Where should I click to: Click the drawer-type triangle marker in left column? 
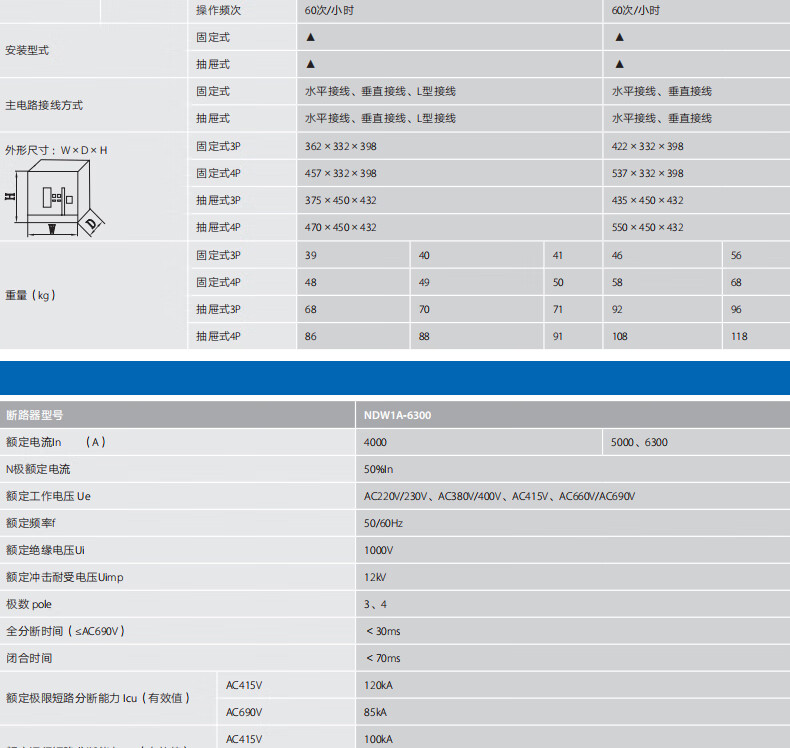(310, 64)
